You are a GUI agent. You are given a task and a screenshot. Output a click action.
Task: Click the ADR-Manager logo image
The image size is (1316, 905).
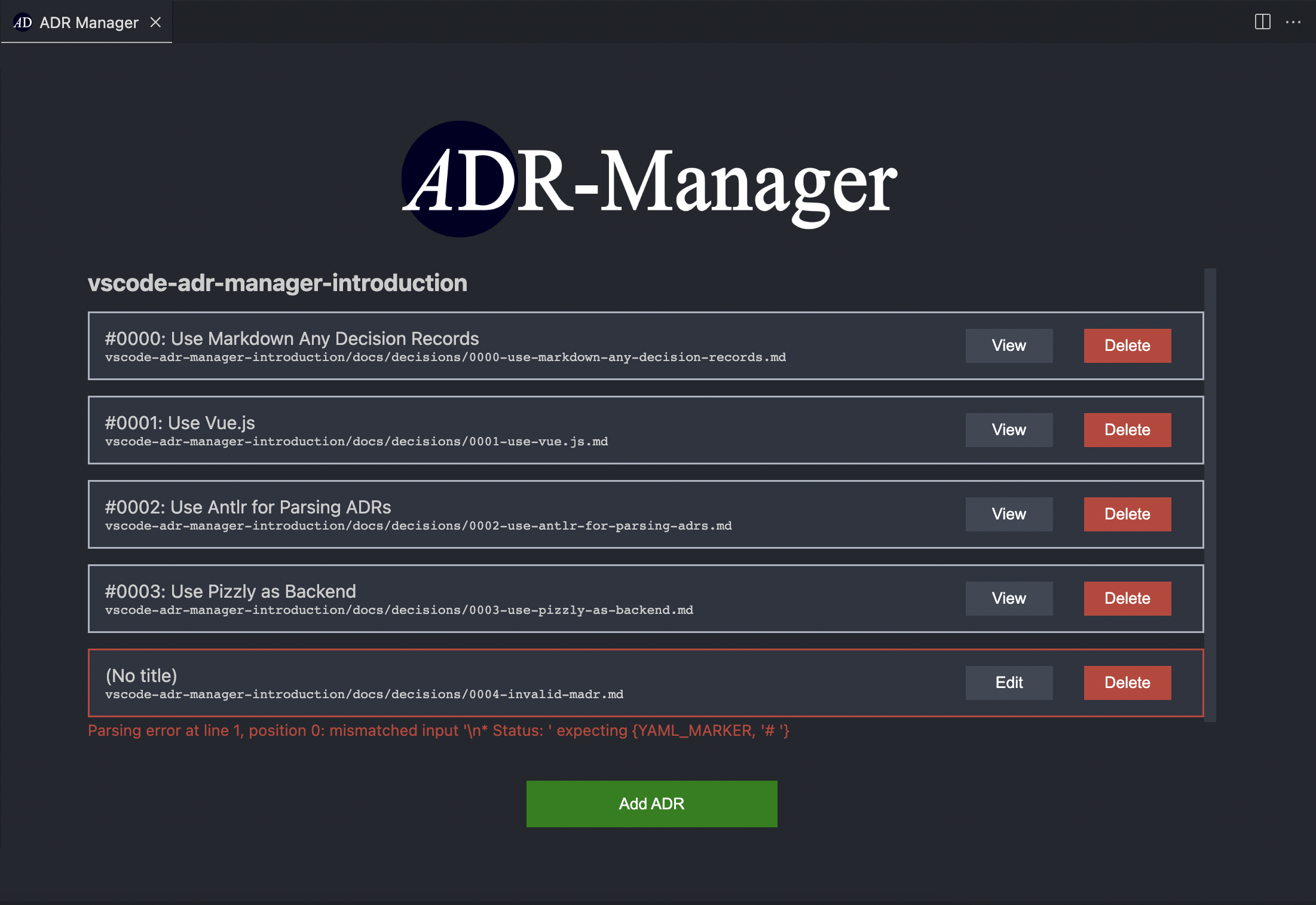(x=649, y=179)
